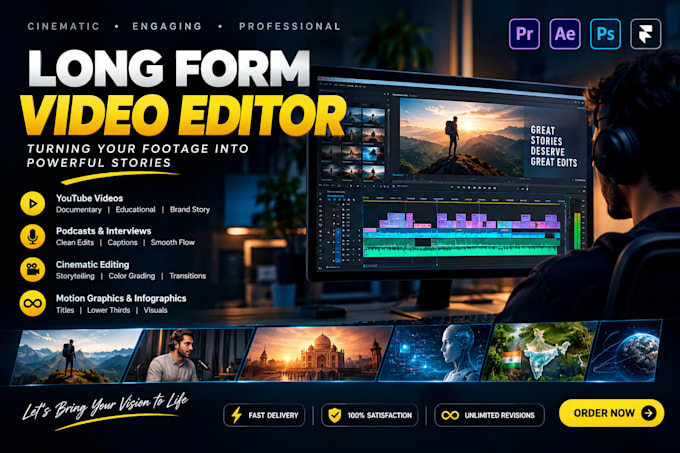
Task: Click the "Brand Story" label
Action: tap(190, 210)
